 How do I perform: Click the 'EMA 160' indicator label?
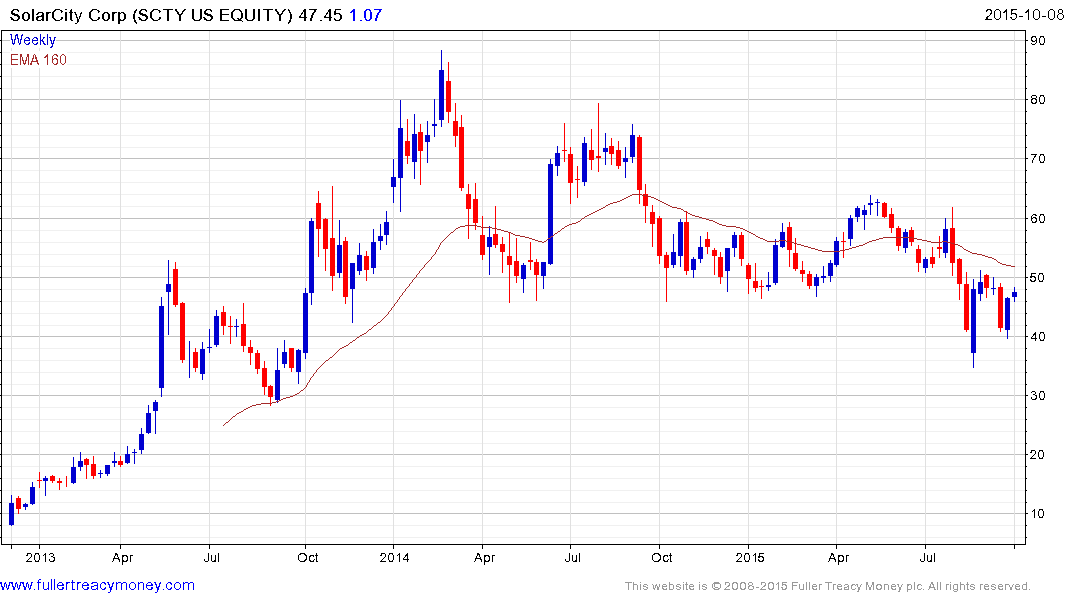(38, 60)
